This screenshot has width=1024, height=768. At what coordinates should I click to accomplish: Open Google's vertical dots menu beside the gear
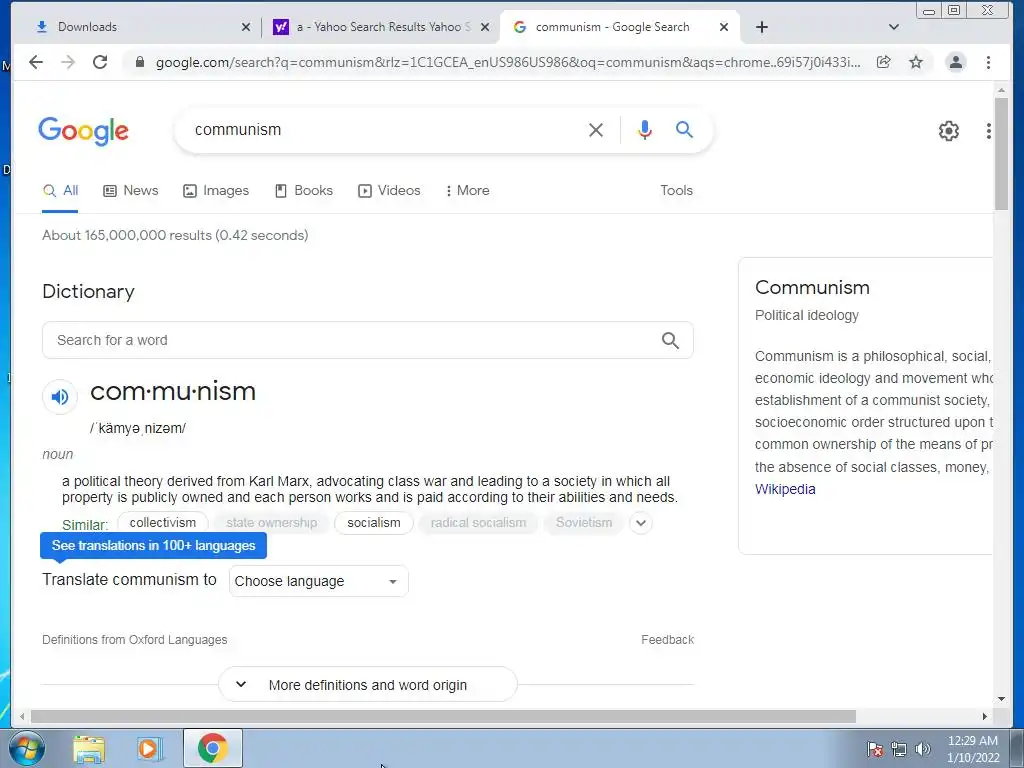(x=988, y=131)
